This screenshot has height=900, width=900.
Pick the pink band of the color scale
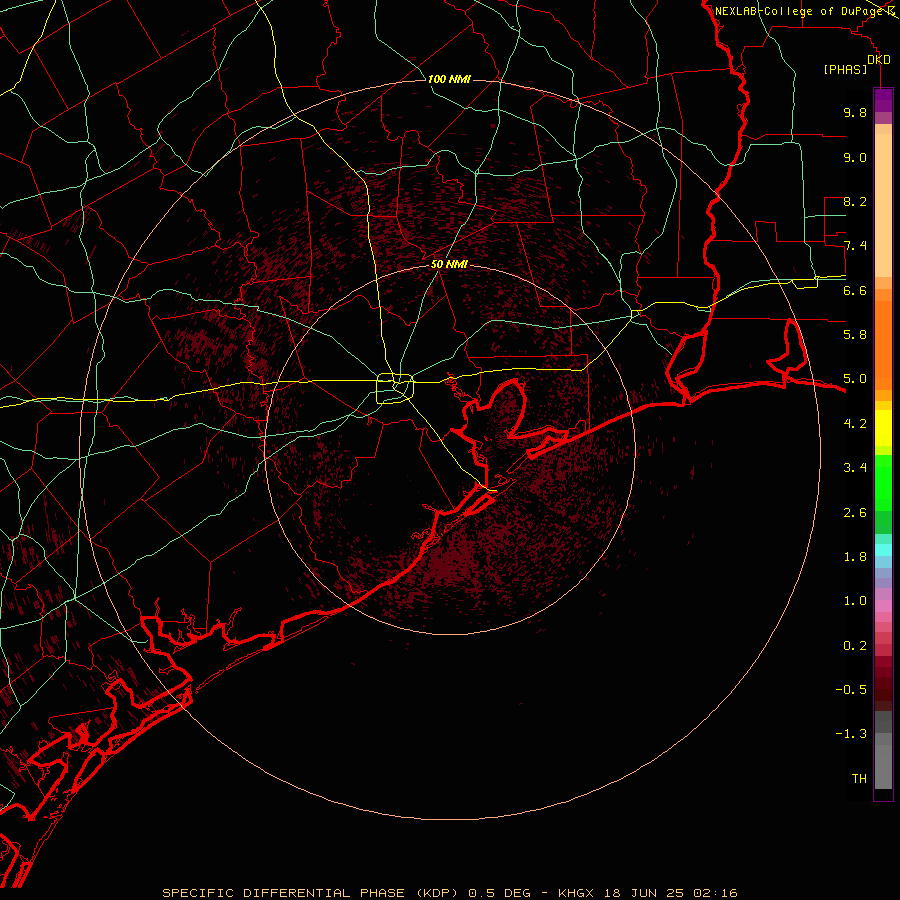tap(883, 606)
